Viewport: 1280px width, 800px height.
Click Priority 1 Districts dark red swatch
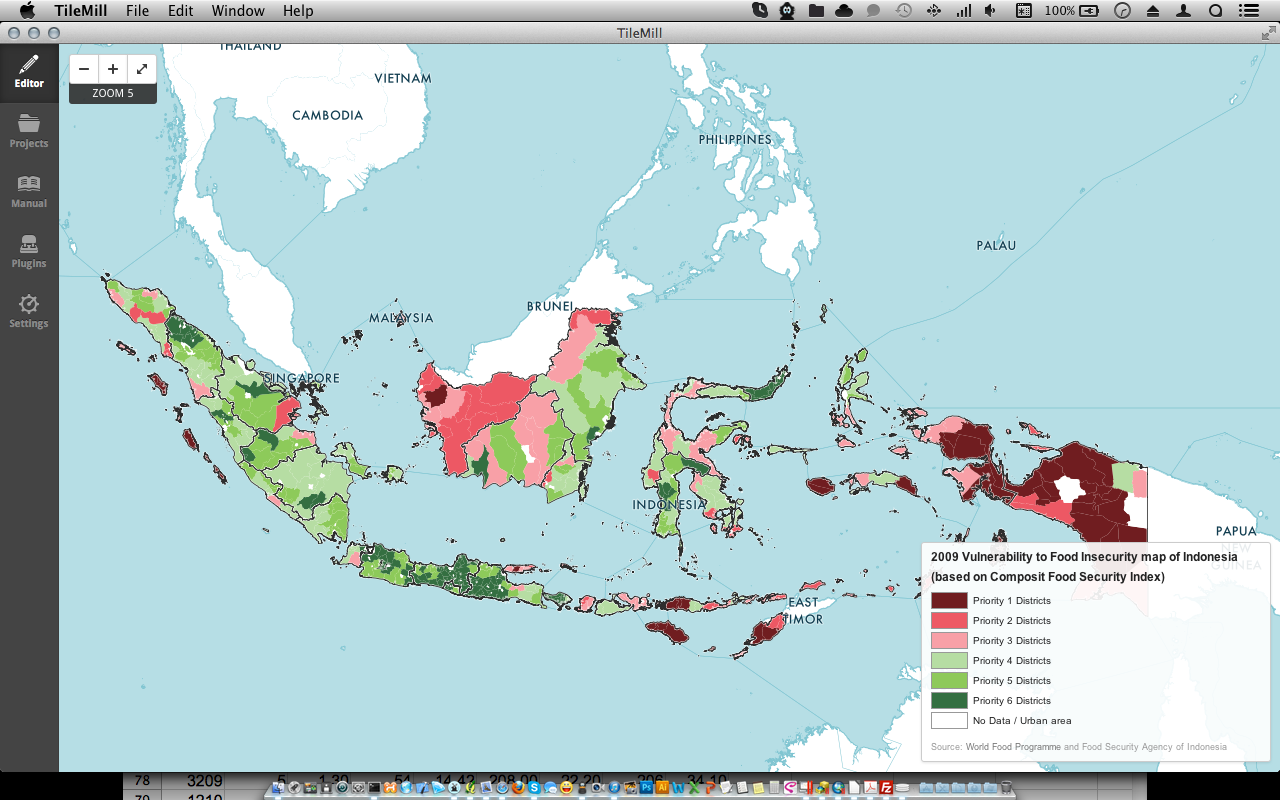coord(949,600)
